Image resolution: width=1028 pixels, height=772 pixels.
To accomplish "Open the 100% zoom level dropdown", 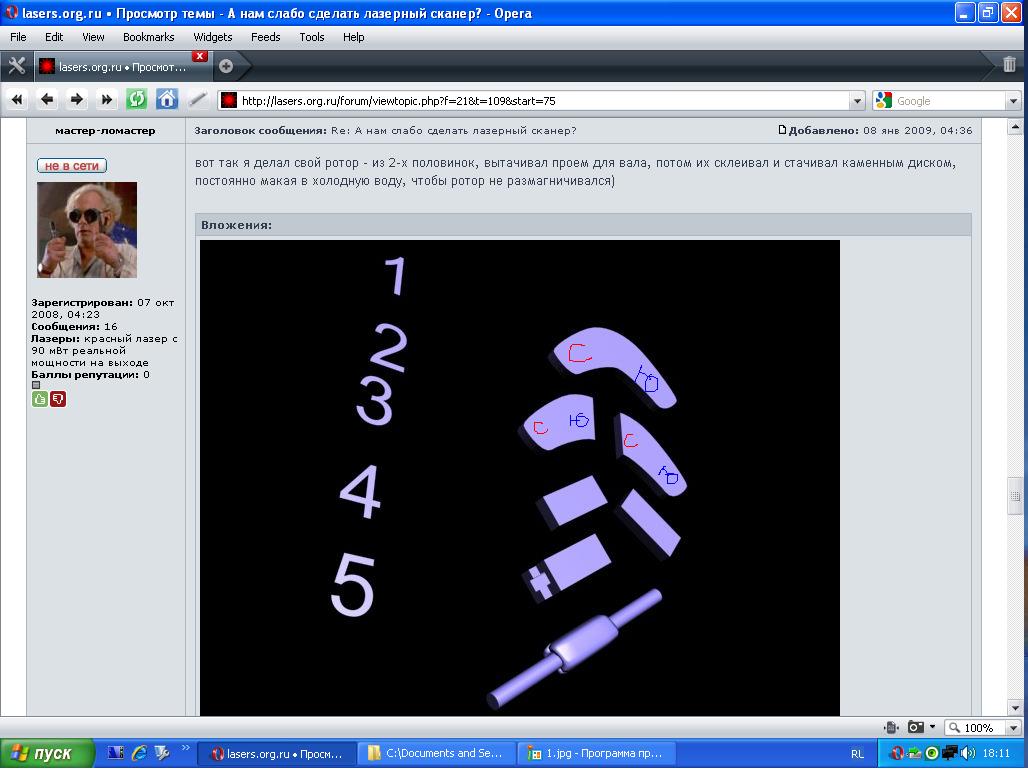I will pos(1013,728).
